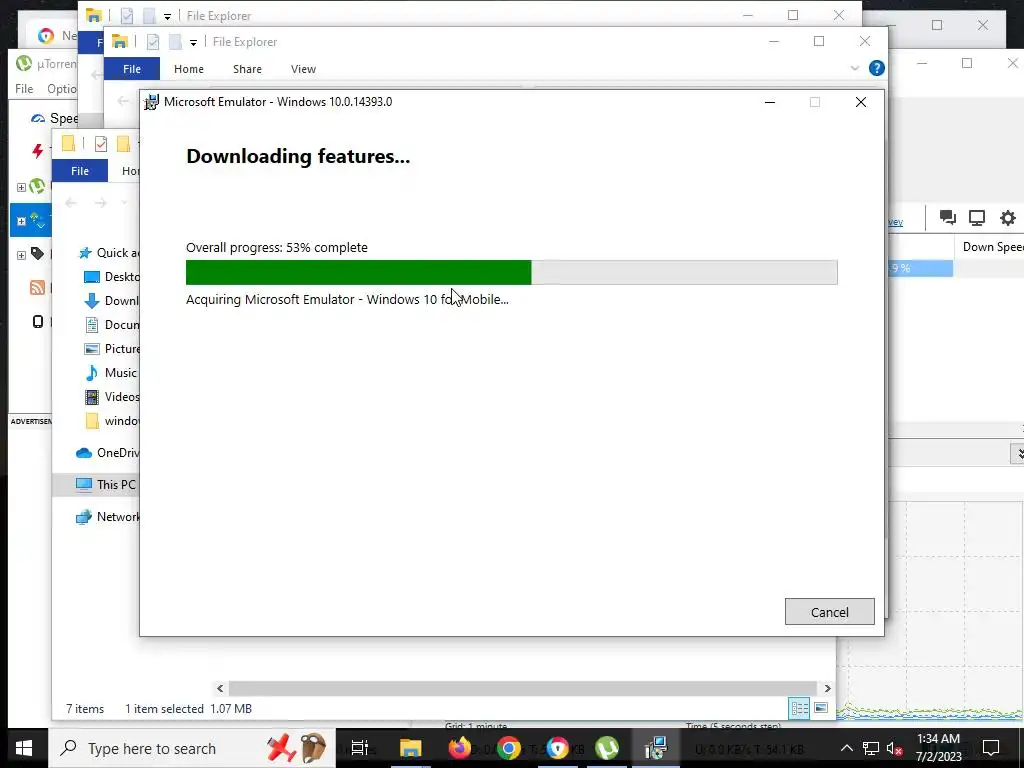The height and width of the screenshot is (768, 1024).
Task: Open the uTorrent settings gear icon
Action: coord(1008,218)
